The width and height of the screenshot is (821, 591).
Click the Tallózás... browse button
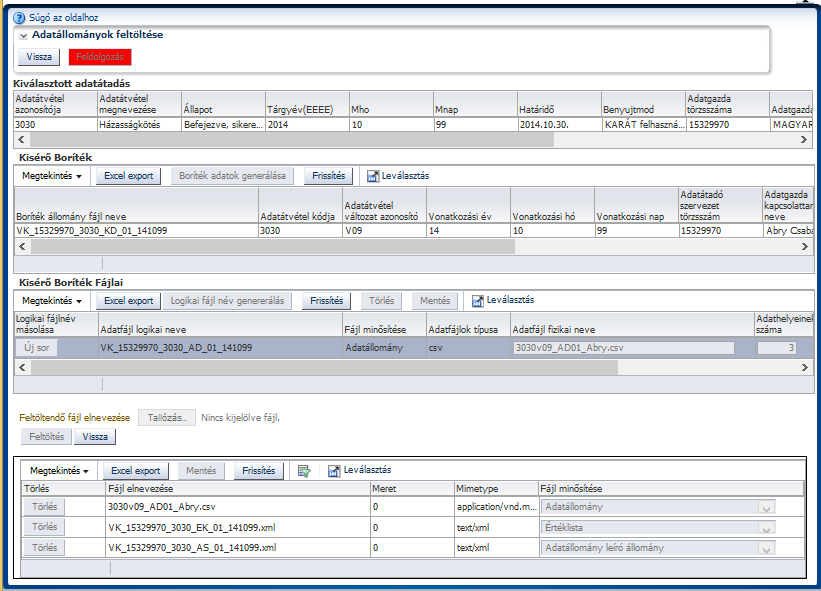coord(167,418)
